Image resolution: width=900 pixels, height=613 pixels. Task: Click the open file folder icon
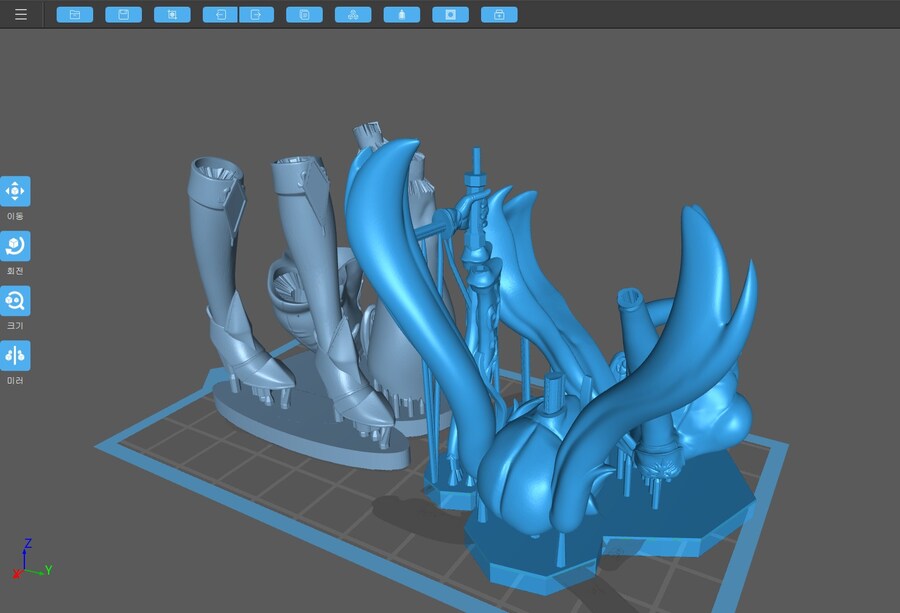pos(74,14)
